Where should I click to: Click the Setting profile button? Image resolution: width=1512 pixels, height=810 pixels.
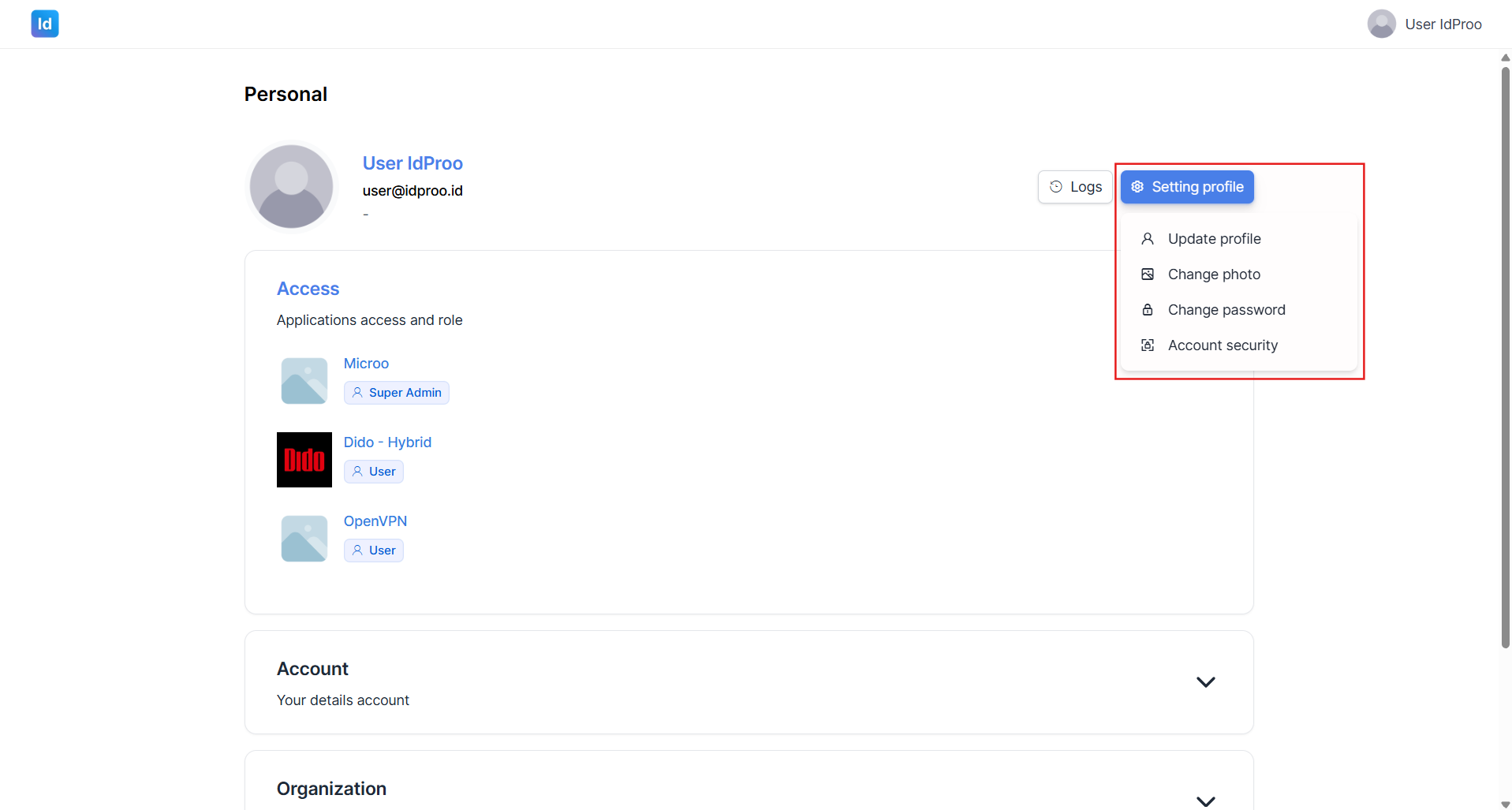(1187, 187)
